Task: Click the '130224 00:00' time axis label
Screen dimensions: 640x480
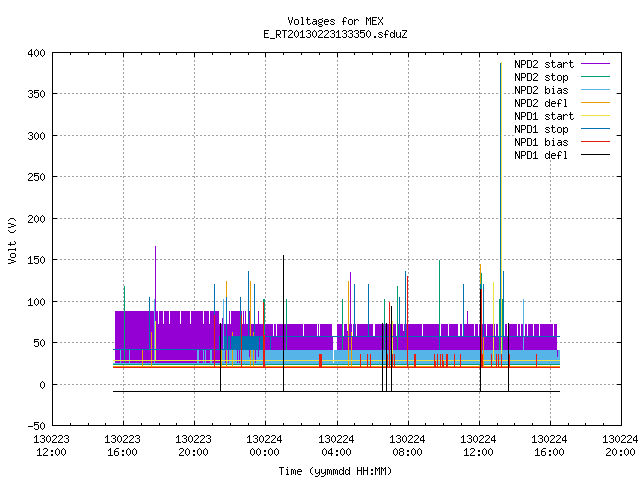Action: (264, 446)
